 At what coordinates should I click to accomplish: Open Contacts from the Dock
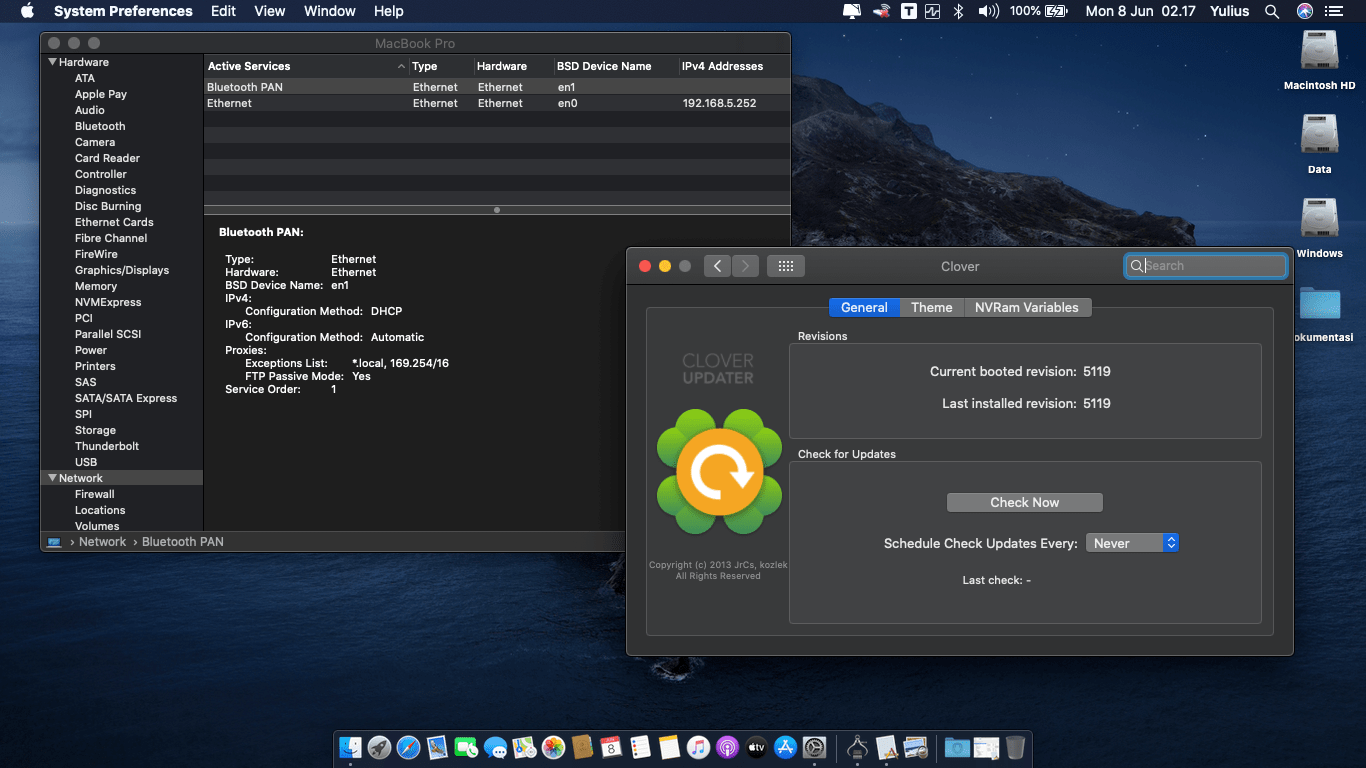click(582, 747)
